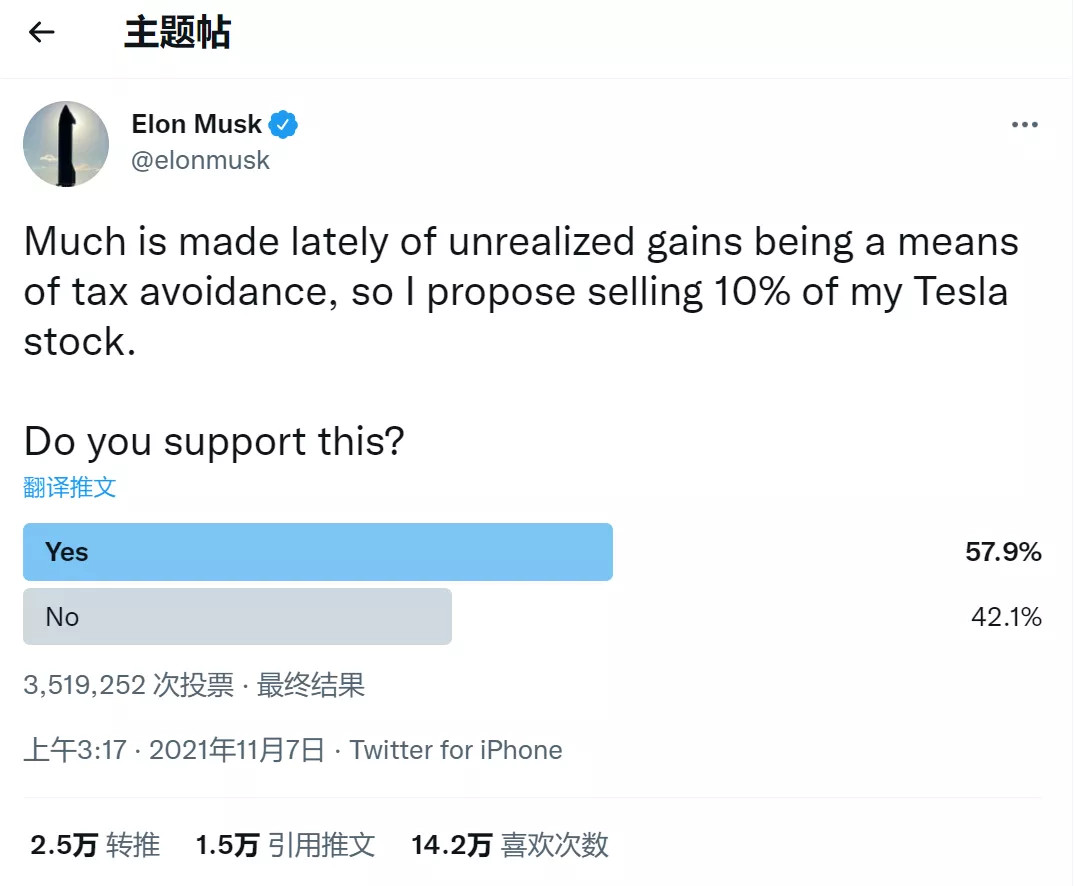The image size is (1074, 886).
Task: Click the Twitter for iPhone source link
Action: [456, 750]
